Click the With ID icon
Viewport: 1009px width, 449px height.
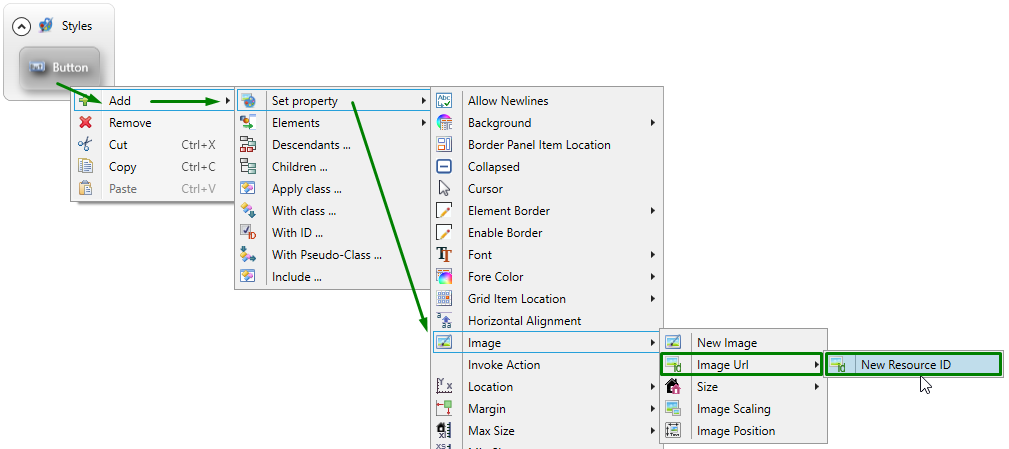pos(249,233)
